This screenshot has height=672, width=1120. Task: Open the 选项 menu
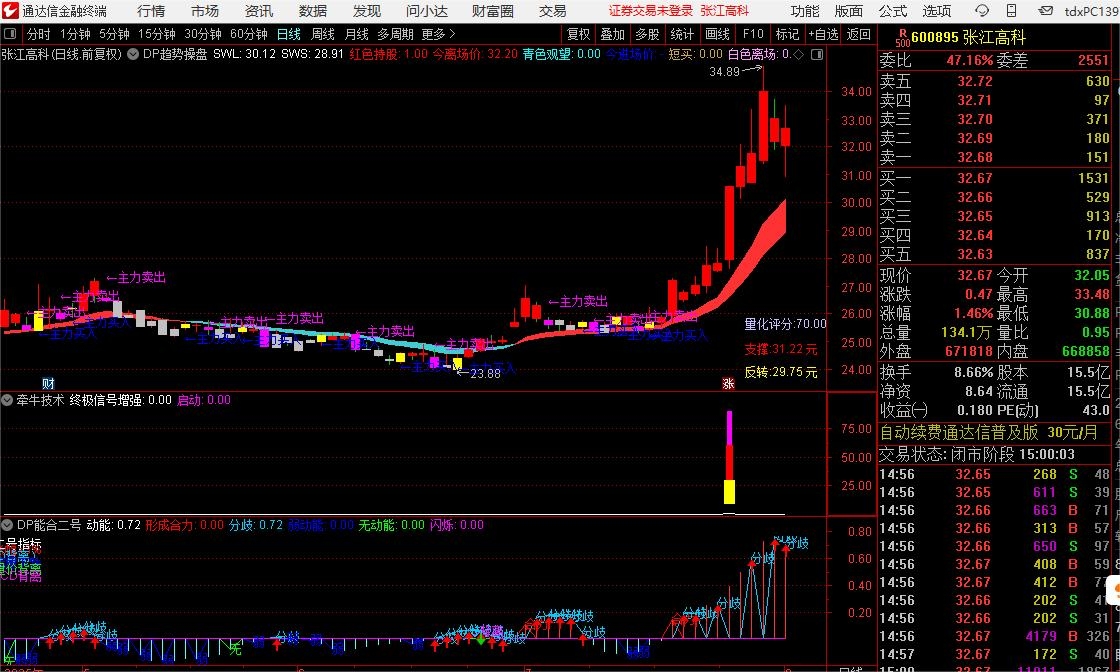click(936, 11)
